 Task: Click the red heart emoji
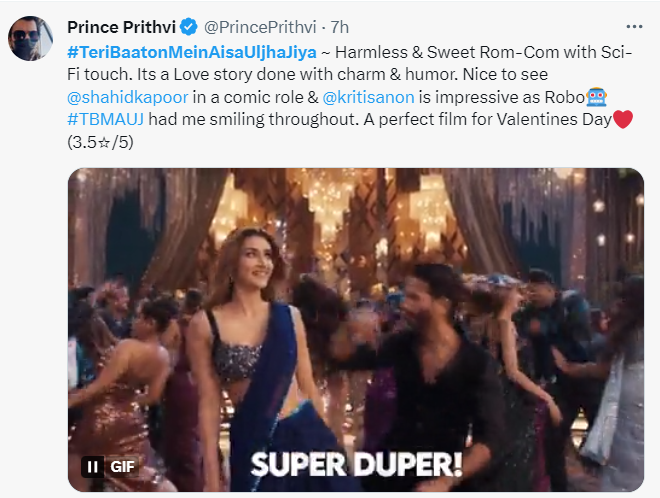(623, 120)
